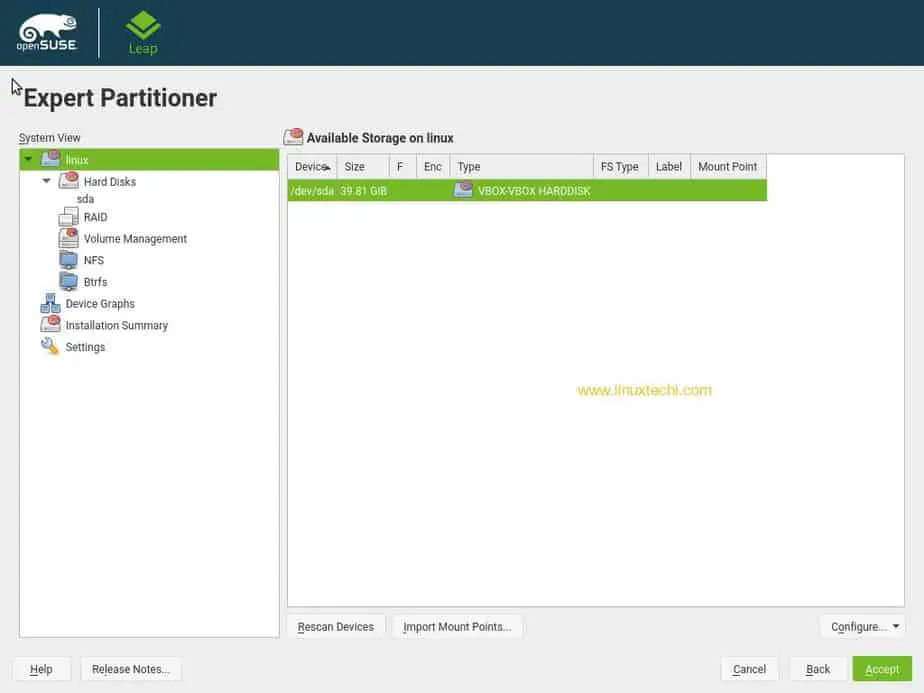Click the Volume Management icon
924x693 pixels.
pos(68,238)
